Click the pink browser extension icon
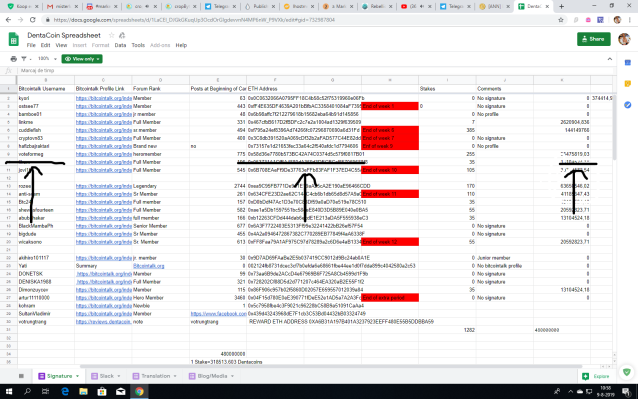638x399 pixels. pos(588,20)
